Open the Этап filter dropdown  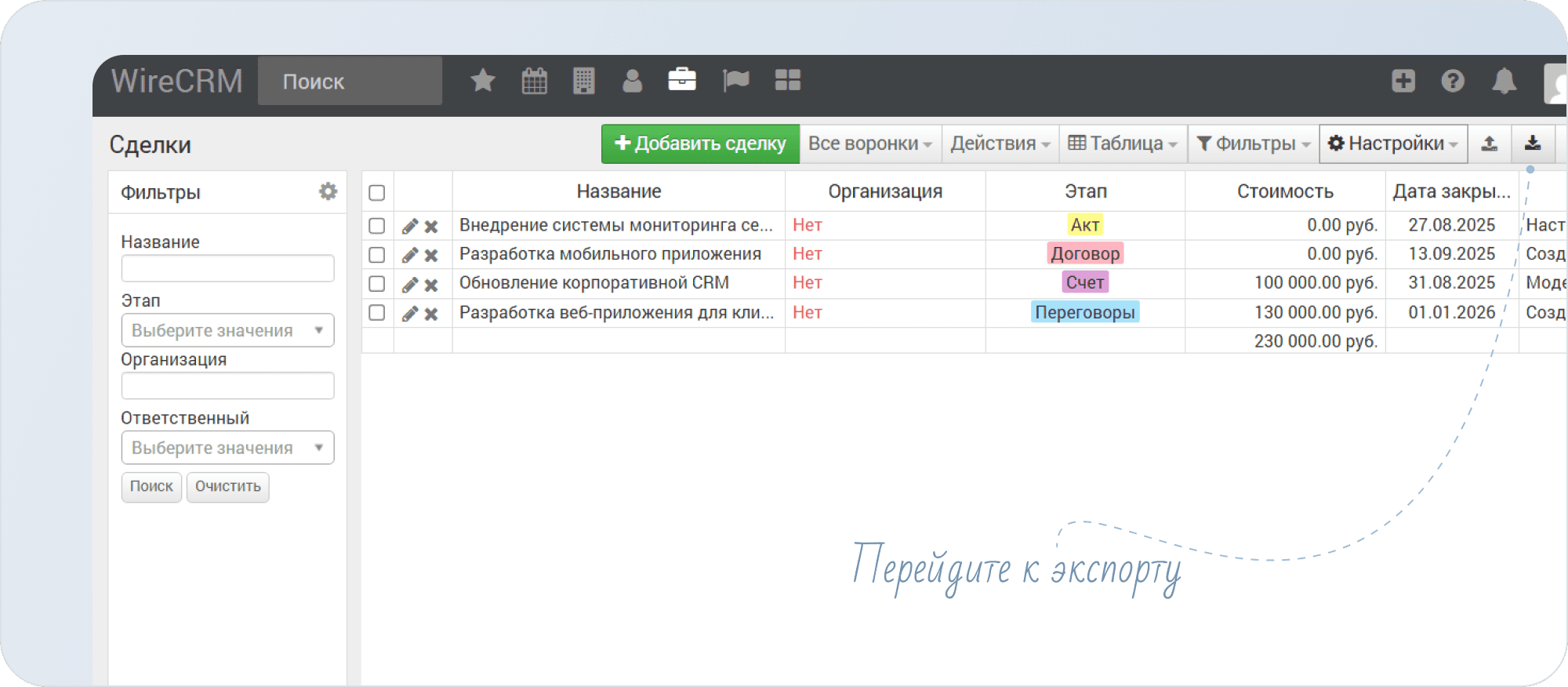tap(227, 330)
